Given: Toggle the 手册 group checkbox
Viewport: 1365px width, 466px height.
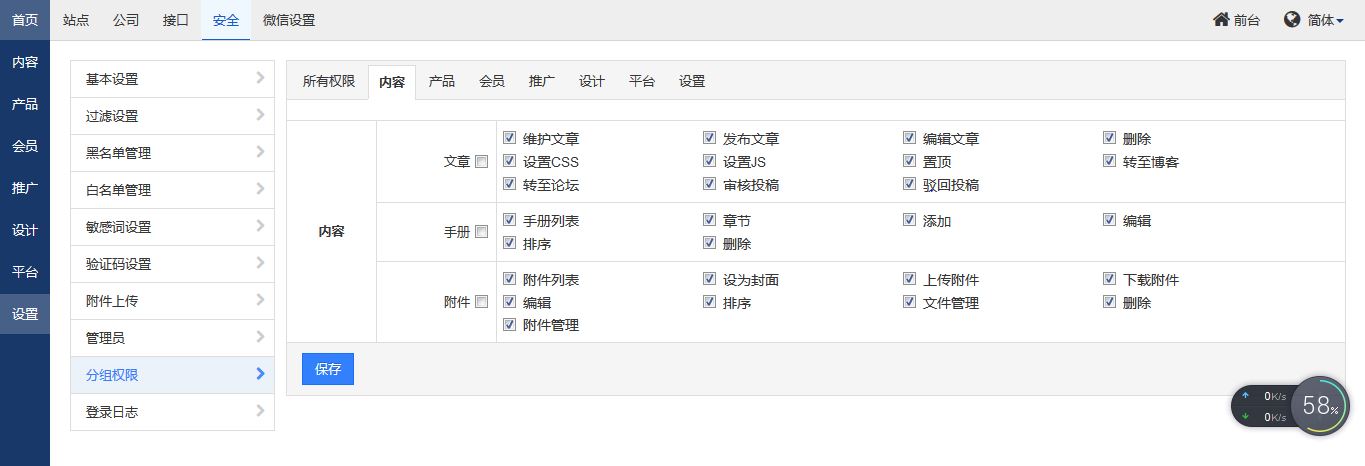Looking at the screenshot, I should point(481,232).
